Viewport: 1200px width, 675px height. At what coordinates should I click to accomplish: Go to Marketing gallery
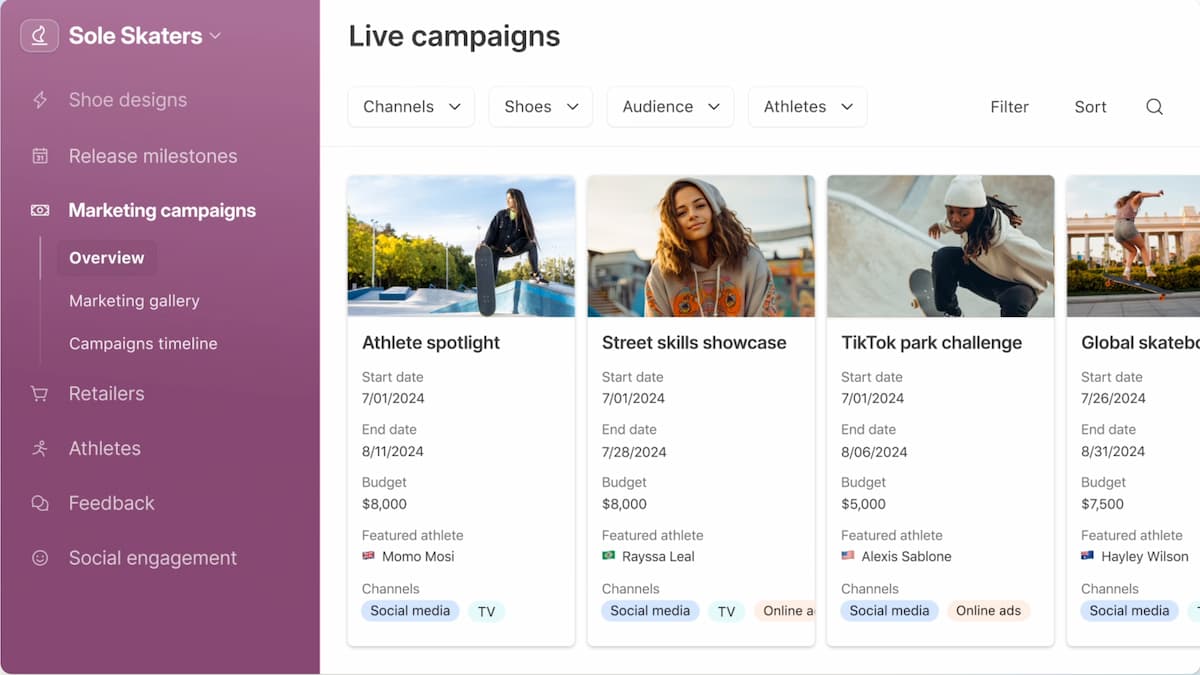(x=134, y=301)
